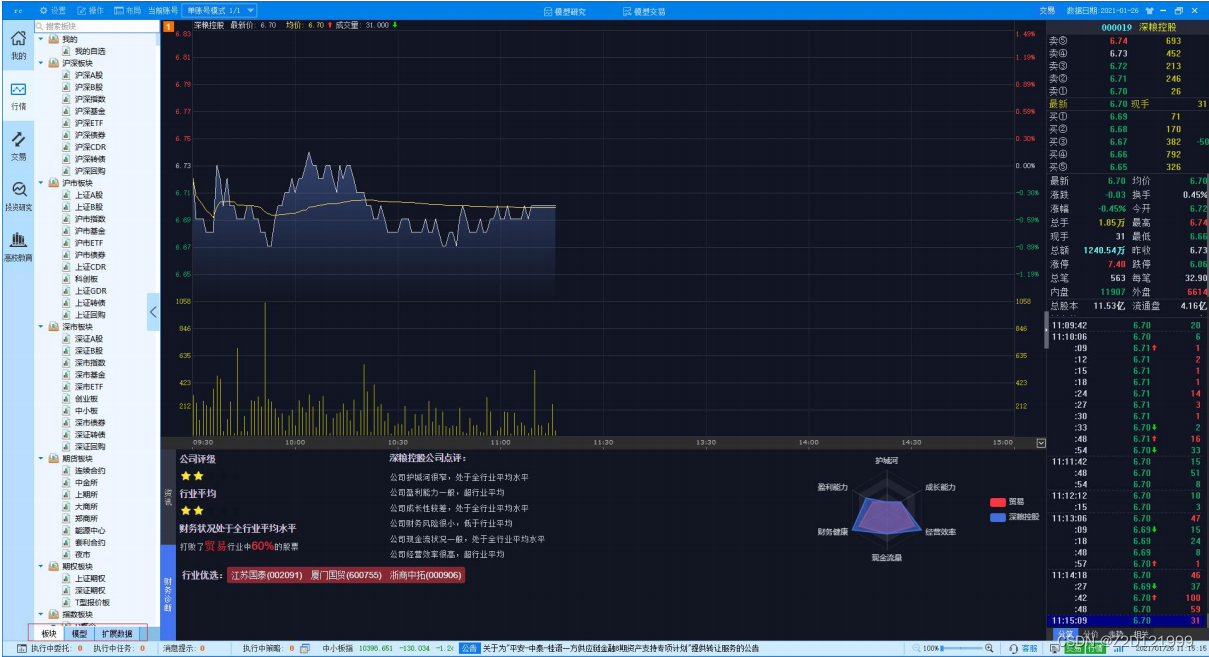Viewport: 1209px width, 657px height.
Task: Open the 操作 menu in top bar
Action: point(90,10)
